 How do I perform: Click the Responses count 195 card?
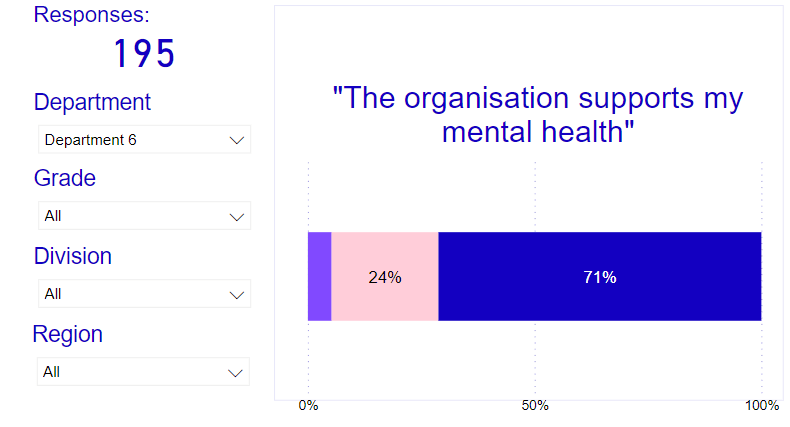[x=145, y=53]
